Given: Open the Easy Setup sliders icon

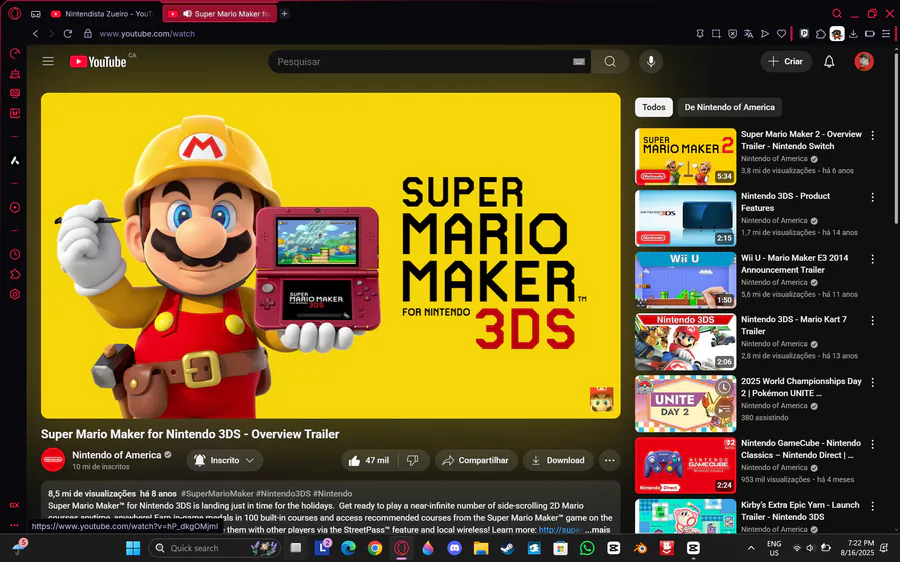Looking at the screenshot, I should coord(886,34).
